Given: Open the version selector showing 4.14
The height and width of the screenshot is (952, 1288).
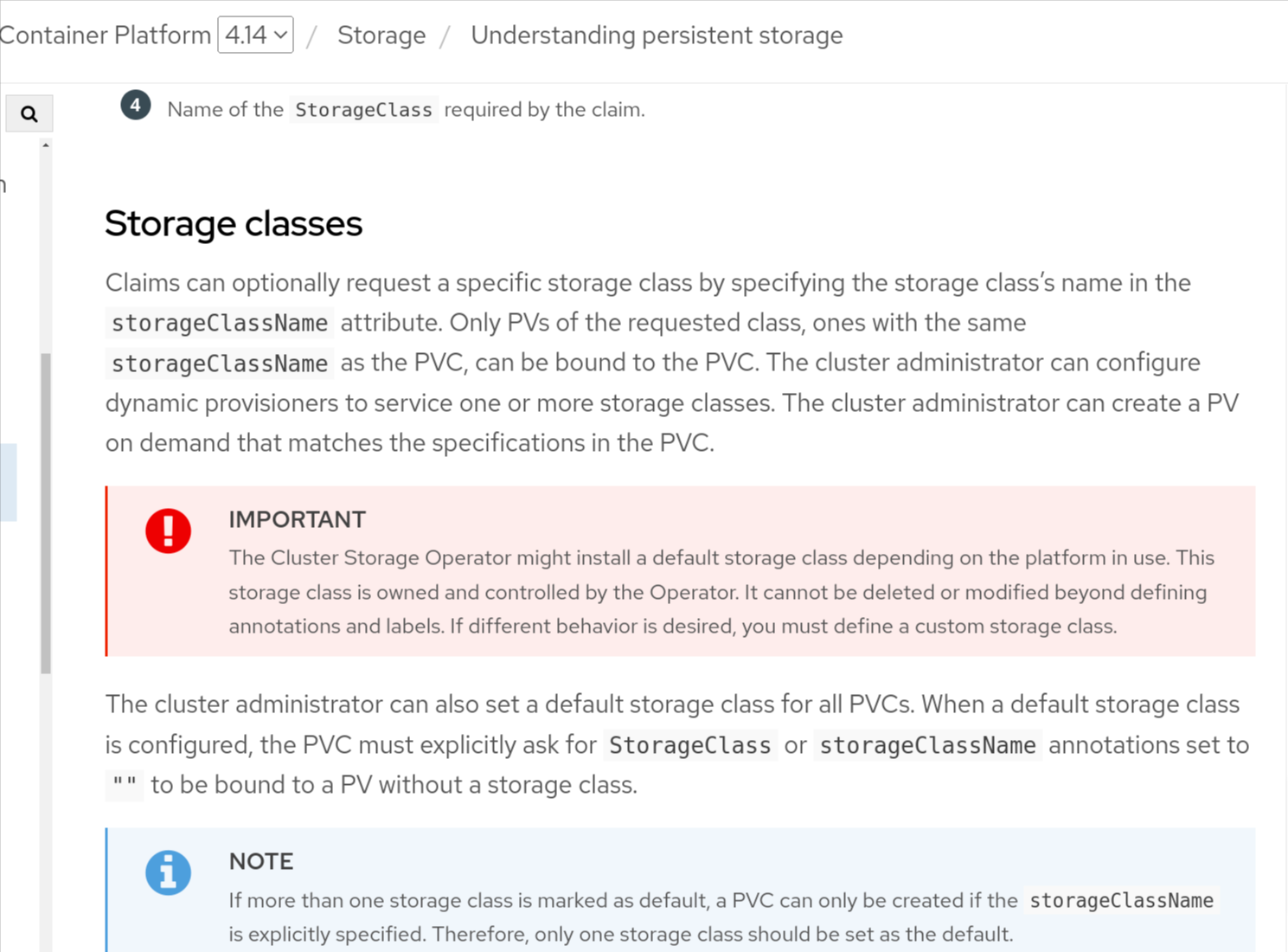Looking at the screenshot, I should coord(255,35).
